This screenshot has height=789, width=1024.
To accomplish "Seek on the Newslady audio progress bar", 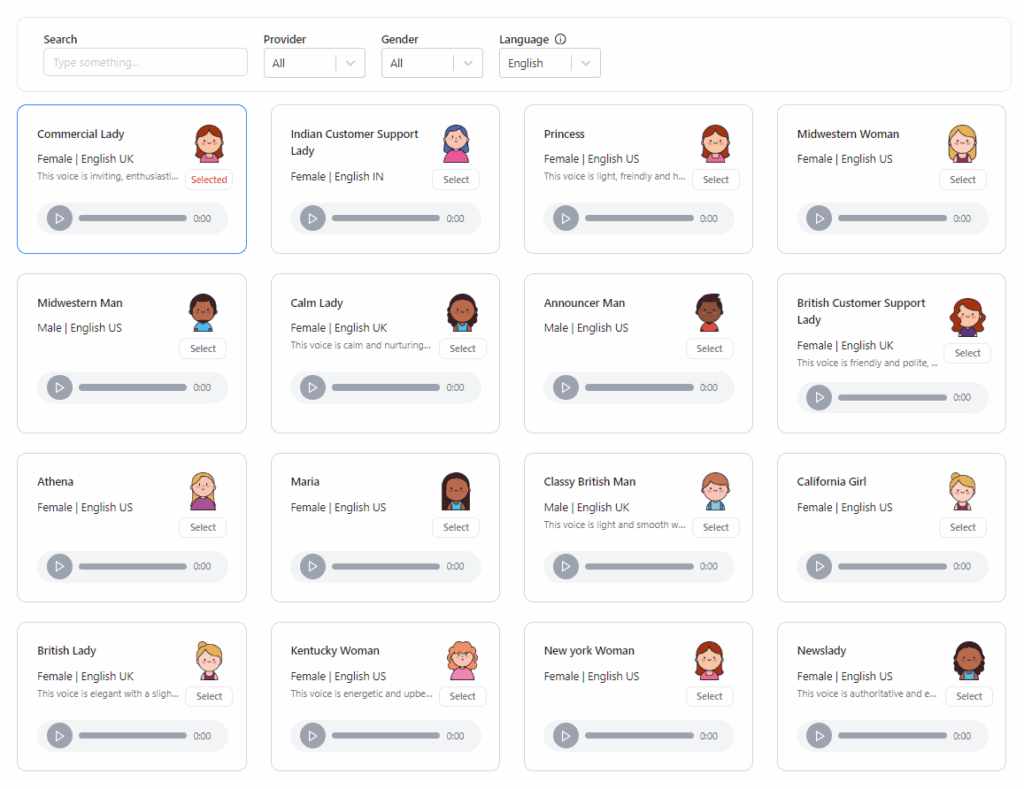I will [x=892, y=735].
